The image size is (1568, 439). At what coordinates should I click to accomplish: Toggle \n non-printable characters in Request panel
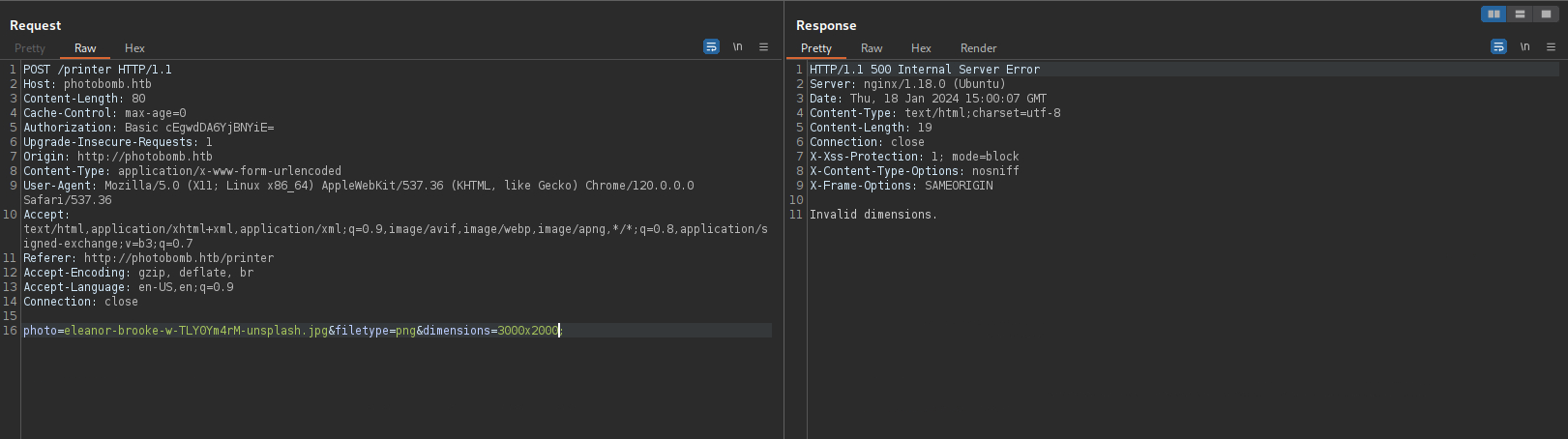click(x=737, y=46)
